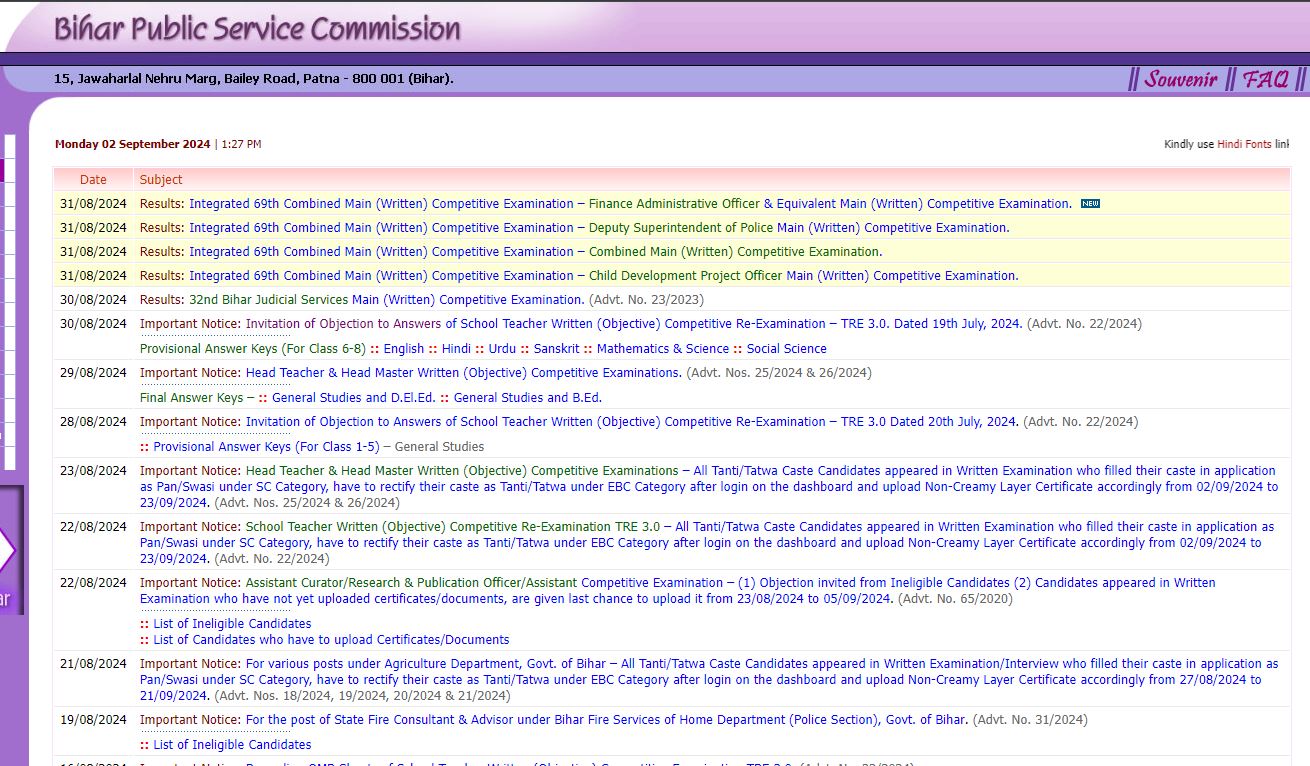Open English provisional answer key for Class 6-8

(x=404, y=349)
